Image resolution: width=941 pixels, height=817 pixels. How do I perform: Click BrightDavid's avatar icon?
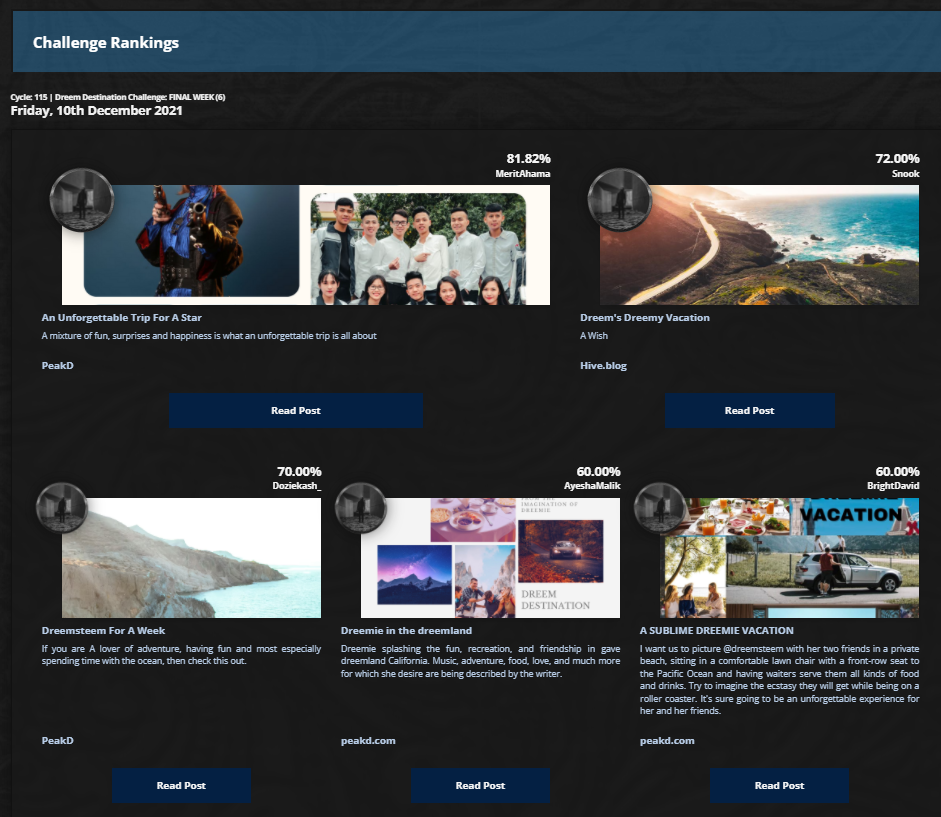tap(659, 508)
